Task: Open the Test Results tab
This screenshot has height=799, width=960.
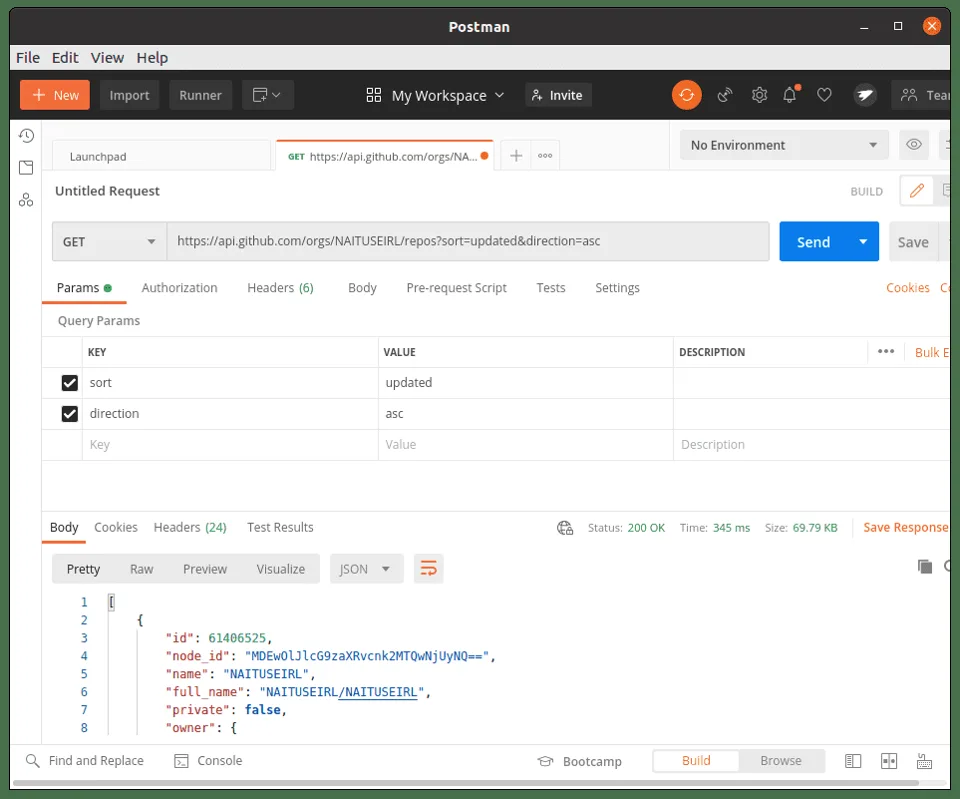Action: pos(280,527)
